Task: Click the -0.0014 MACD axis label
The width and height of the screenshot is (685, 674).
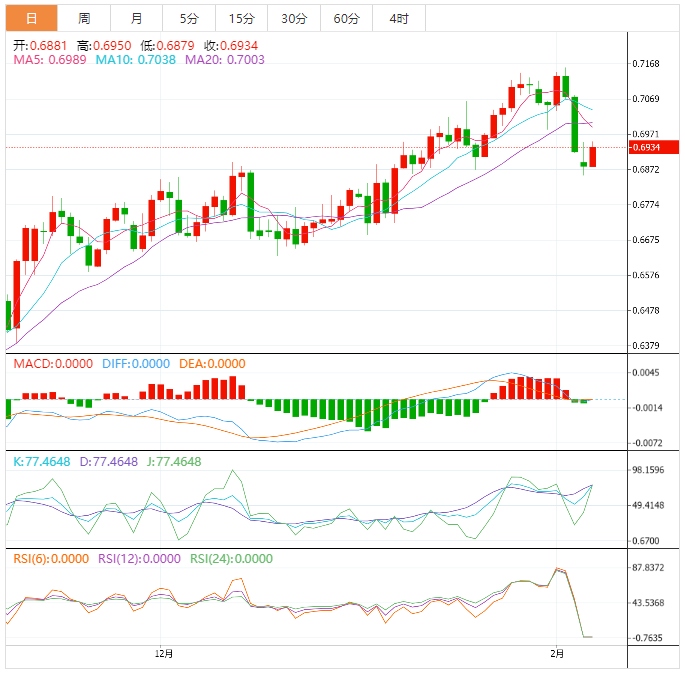Action: [646, 408]
